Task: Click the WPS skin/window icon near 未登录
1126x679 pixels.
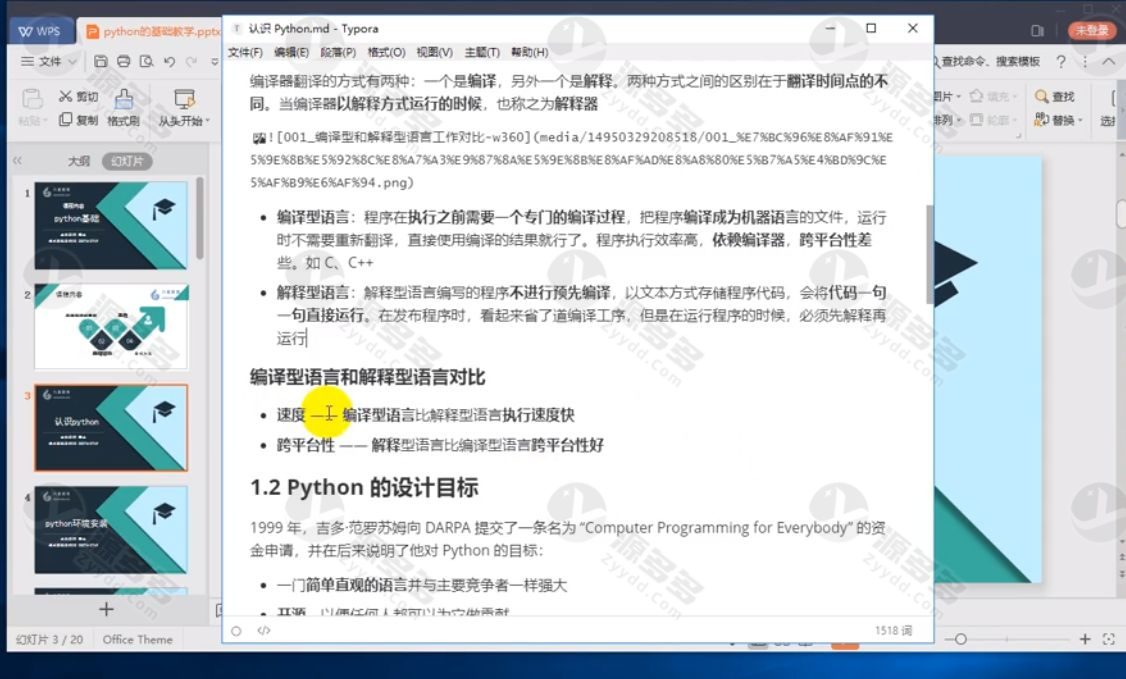Action: tap(1037, 30)
